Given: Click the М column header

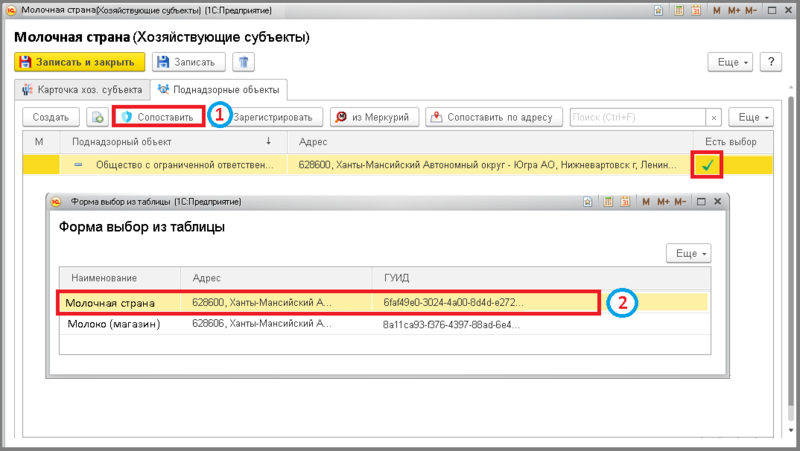Looking at the screenshot, I should [x=39, y=142].
